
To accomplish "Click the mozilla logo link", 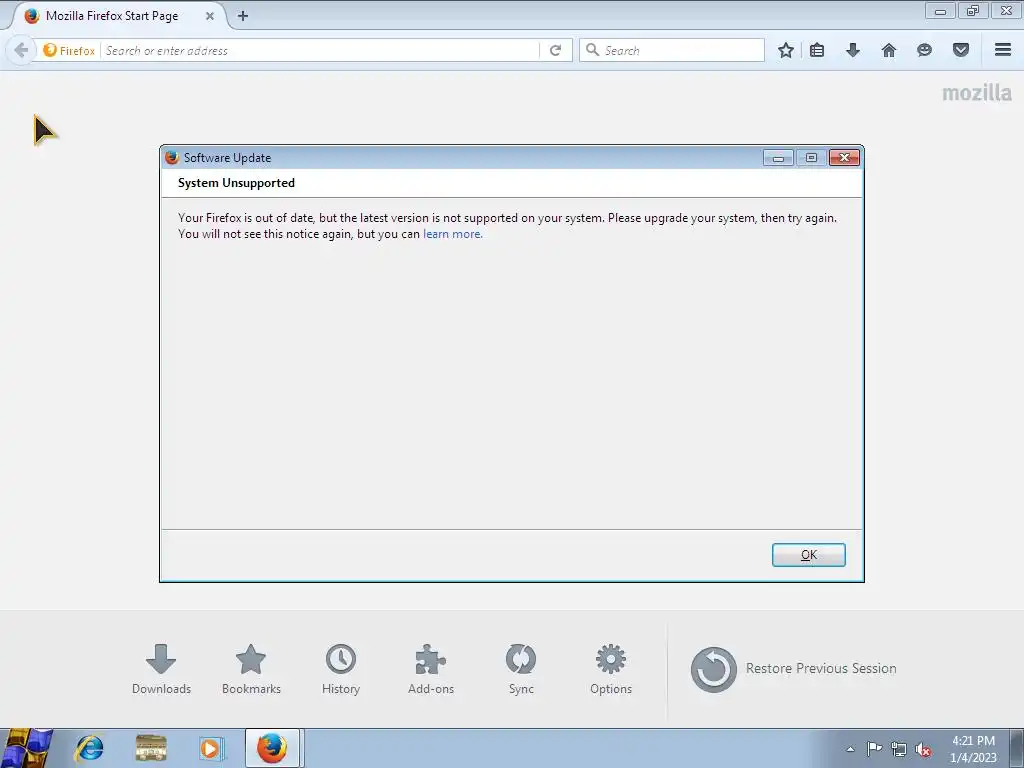I will [x=977, y=93].
